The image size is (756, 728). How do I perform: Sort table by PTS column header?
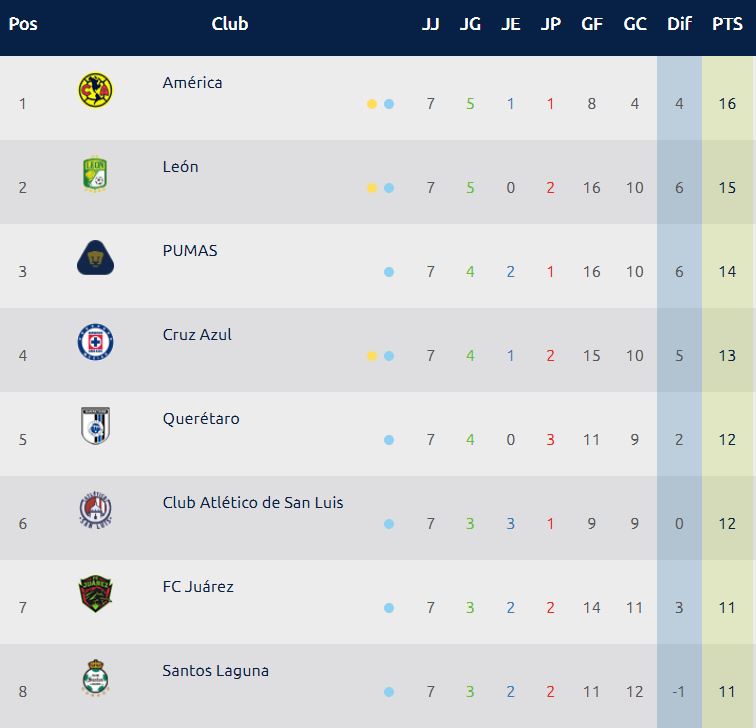[727, 24]
